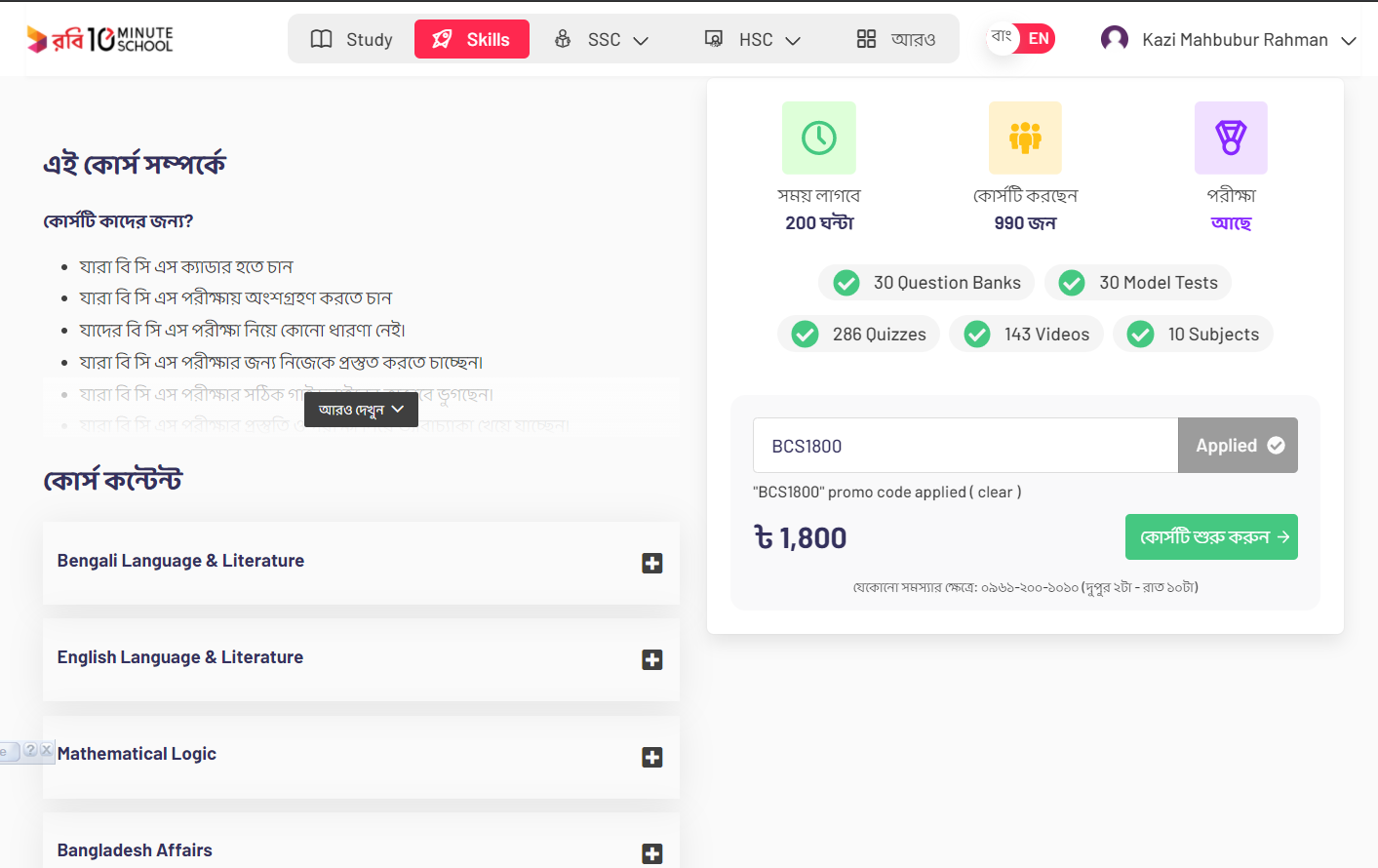Click the checkmark icon in Applied button
This screenshot has width=1378, height=868.
coord(1276,446)
